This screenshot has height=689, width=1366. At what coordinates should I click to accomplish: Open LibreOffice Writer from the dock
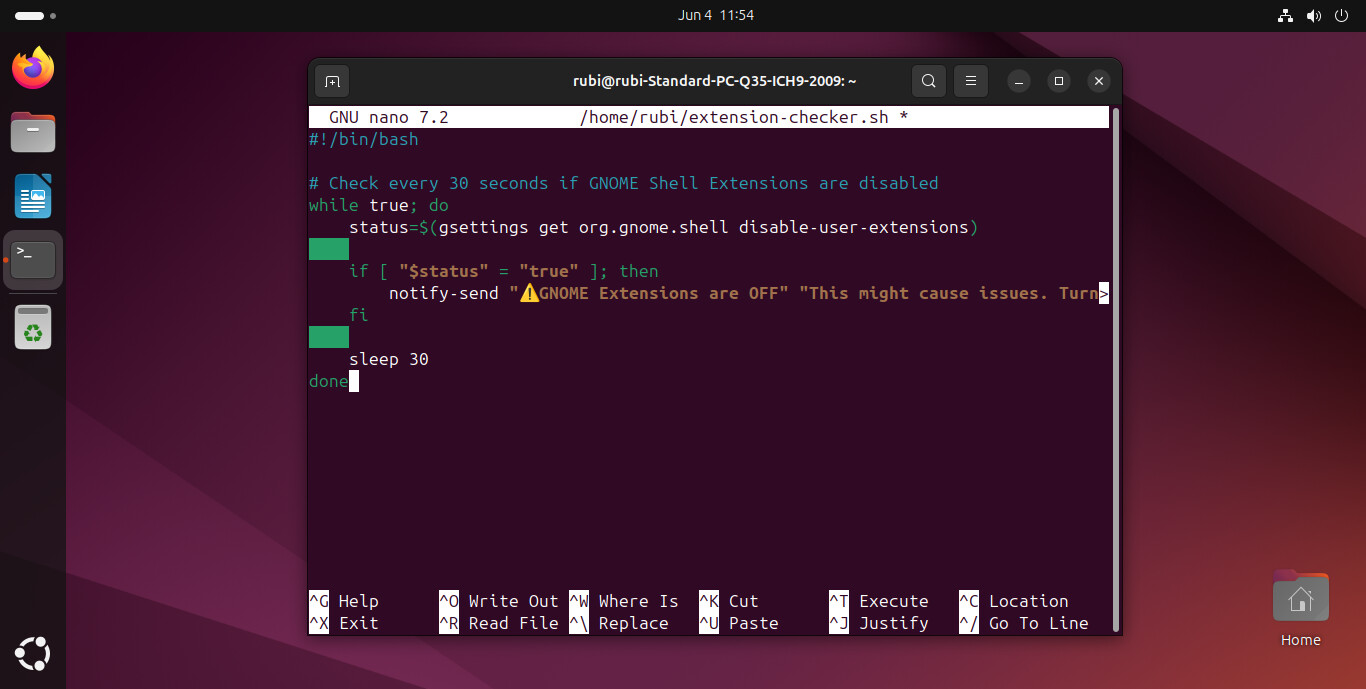tap(33, 196)
